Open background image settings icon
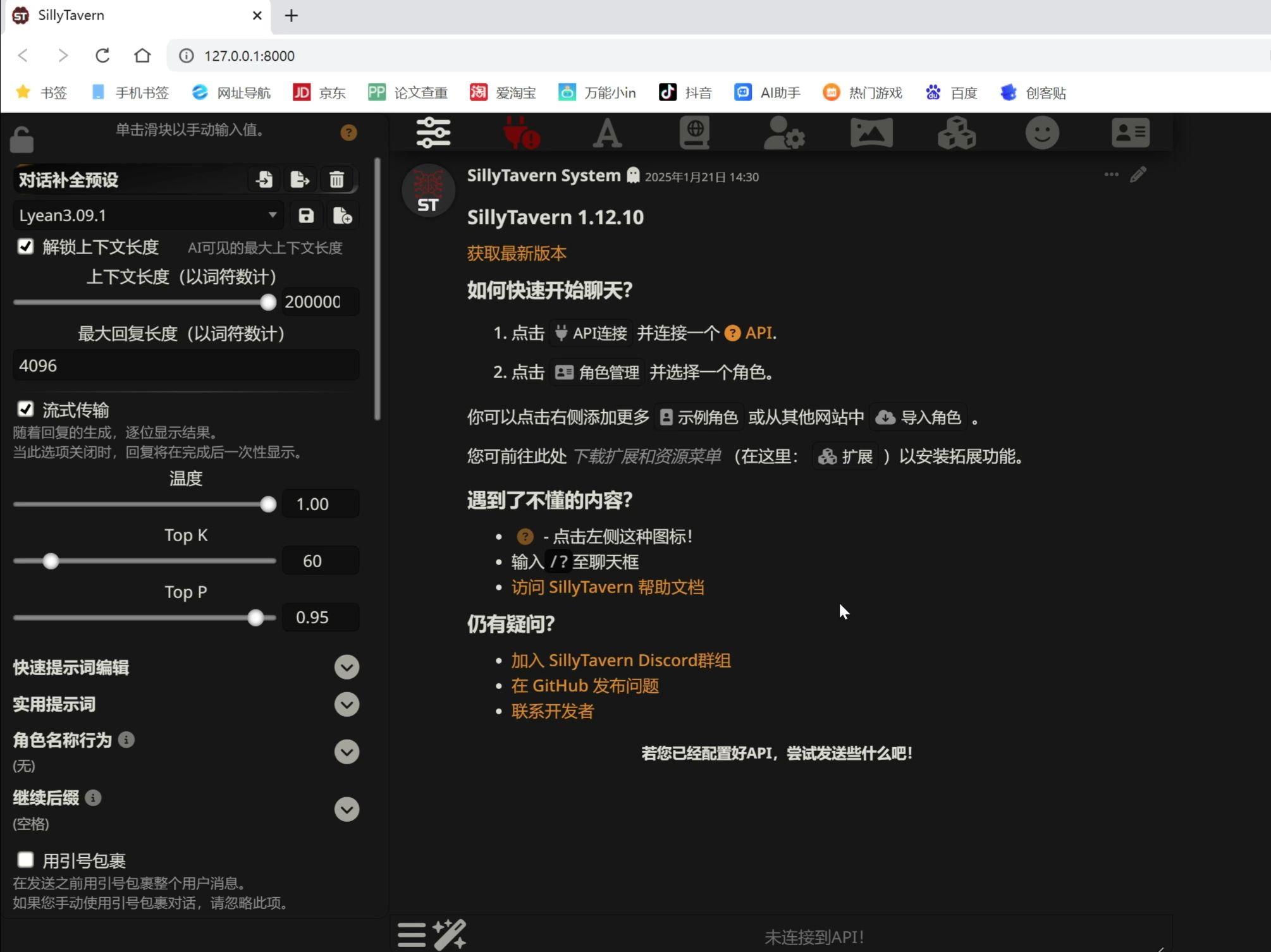The image size is (1271, 952). (x=871, y=133)
